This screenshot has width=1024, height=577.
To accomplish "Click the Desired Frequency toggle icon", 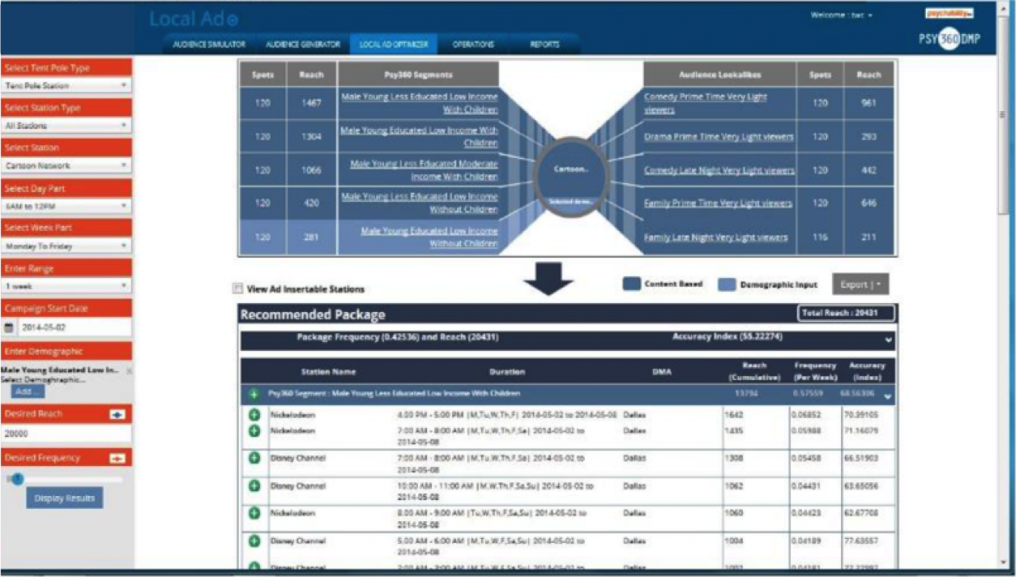I will point(117,458).
